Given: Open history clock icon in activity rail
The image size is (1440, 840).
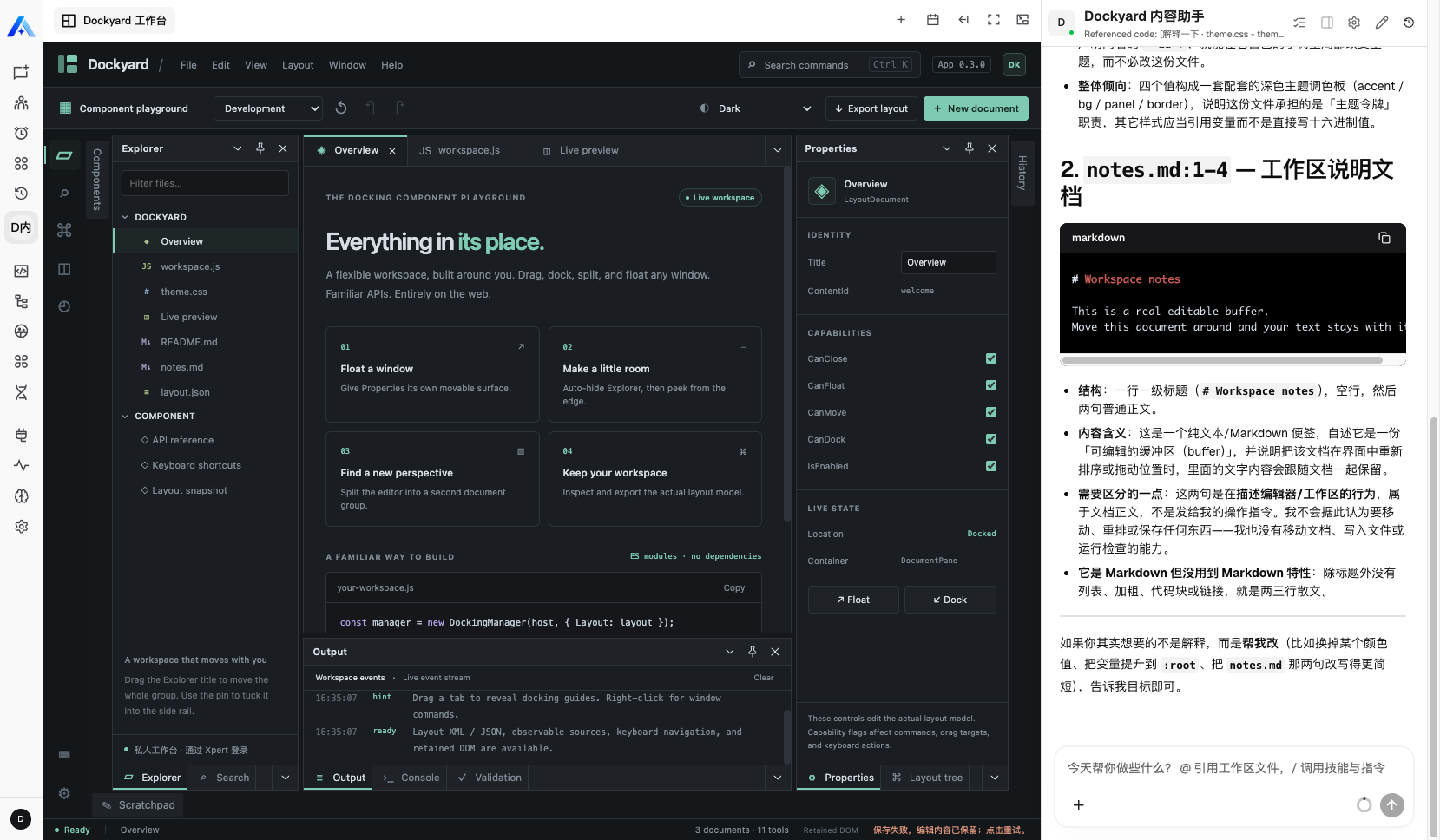Looking at the screenshot, I should coord(64,306).
